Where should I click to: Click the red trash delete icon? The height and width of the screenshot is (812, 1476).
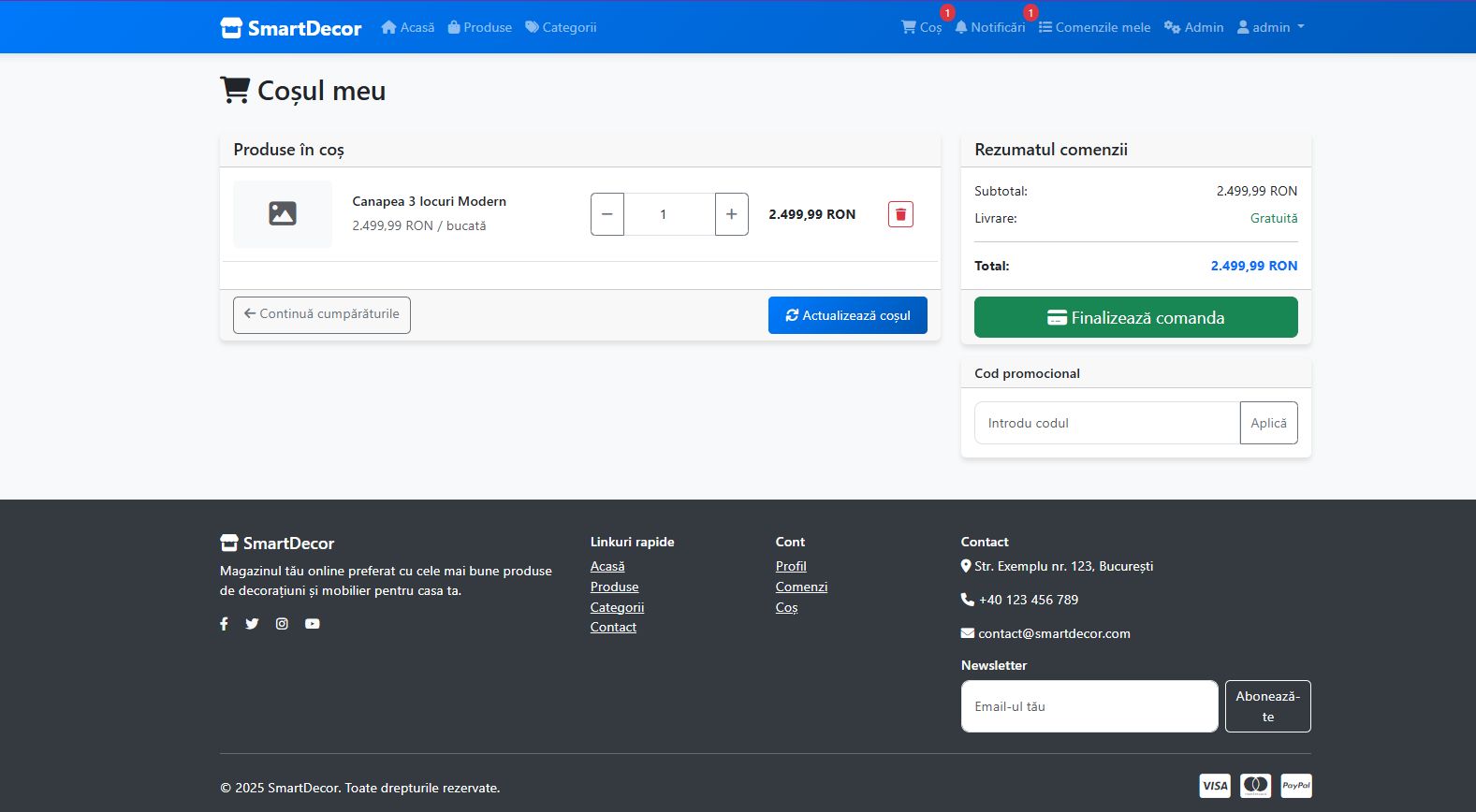click(900, 214)
